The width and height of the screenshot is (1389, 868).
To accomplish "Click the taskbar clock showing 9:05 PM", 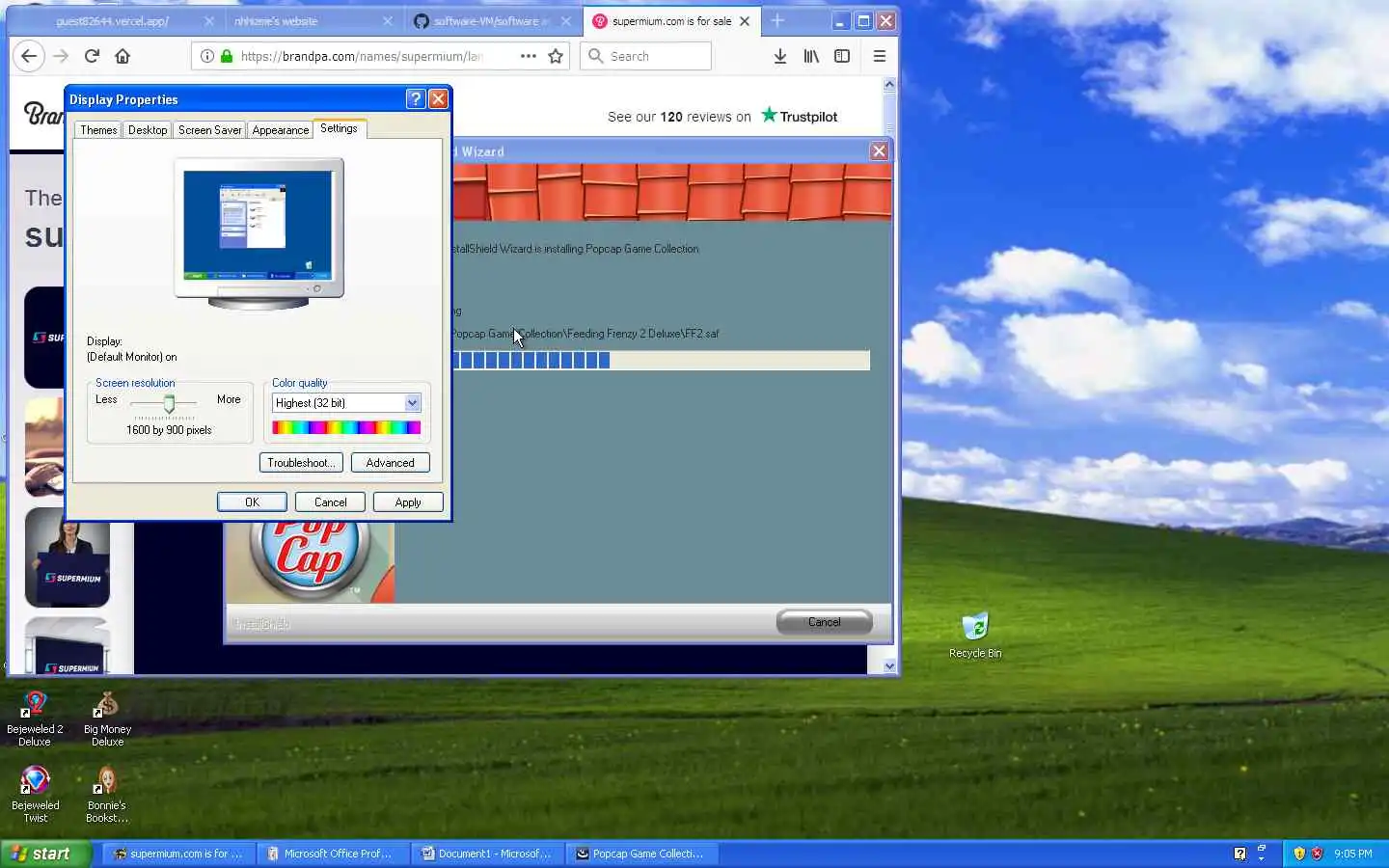I will coord(1353,854).
